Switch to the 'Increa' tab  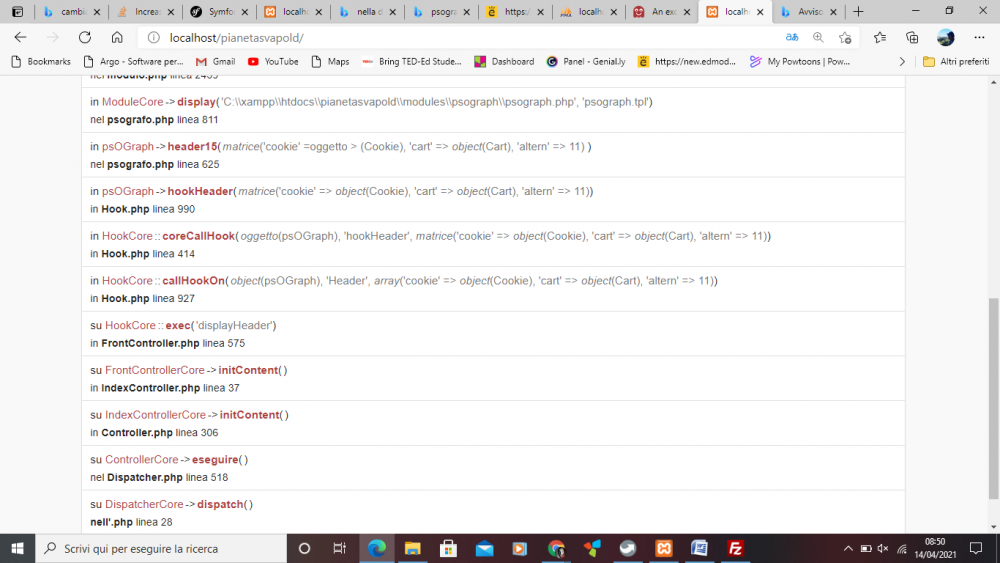[145, 11]
